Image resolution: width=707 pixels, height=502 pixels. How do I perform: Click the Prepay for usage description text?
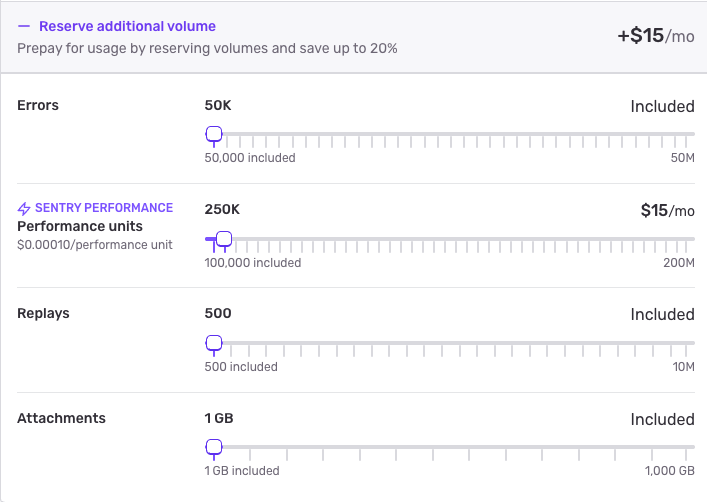tap(207, 48)
